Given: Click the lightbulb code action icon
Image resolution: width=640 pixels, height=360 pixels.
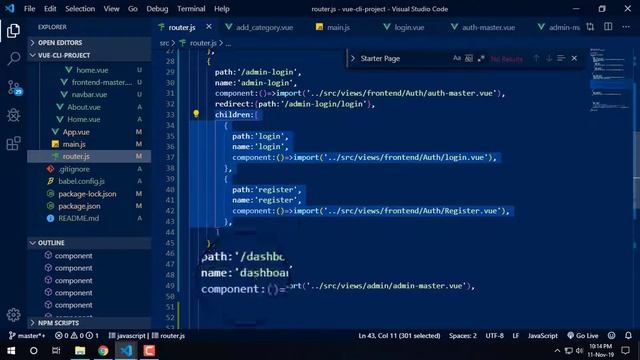Looking at the screenshot, I should (x=196, y=114).
